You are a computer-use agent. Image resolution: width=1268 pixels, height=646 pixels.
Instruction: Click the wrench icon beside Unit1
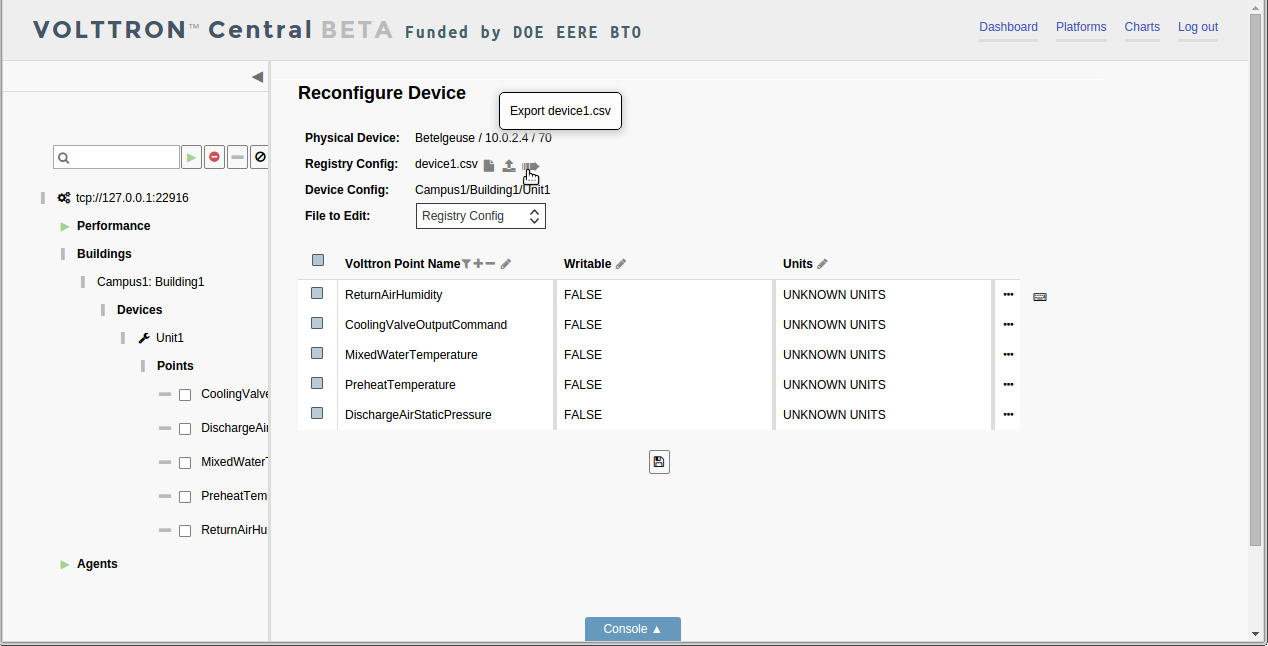(144, 338)
